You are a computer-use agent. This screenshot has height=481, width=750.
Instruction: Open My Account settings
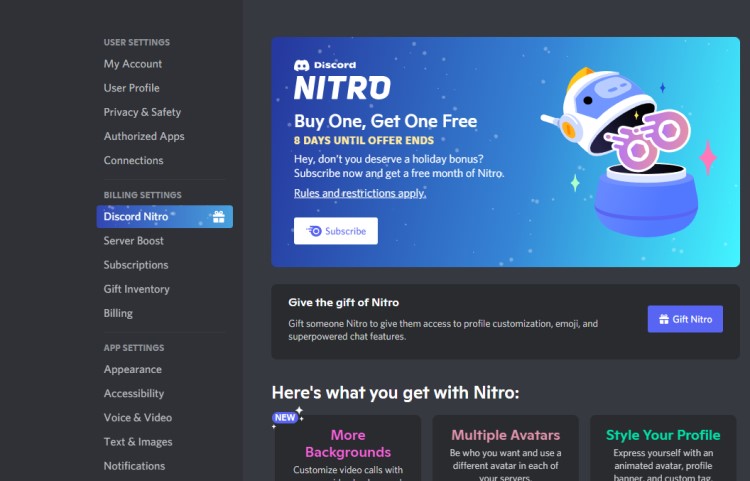pyautogui.click(x=133, y=64)
